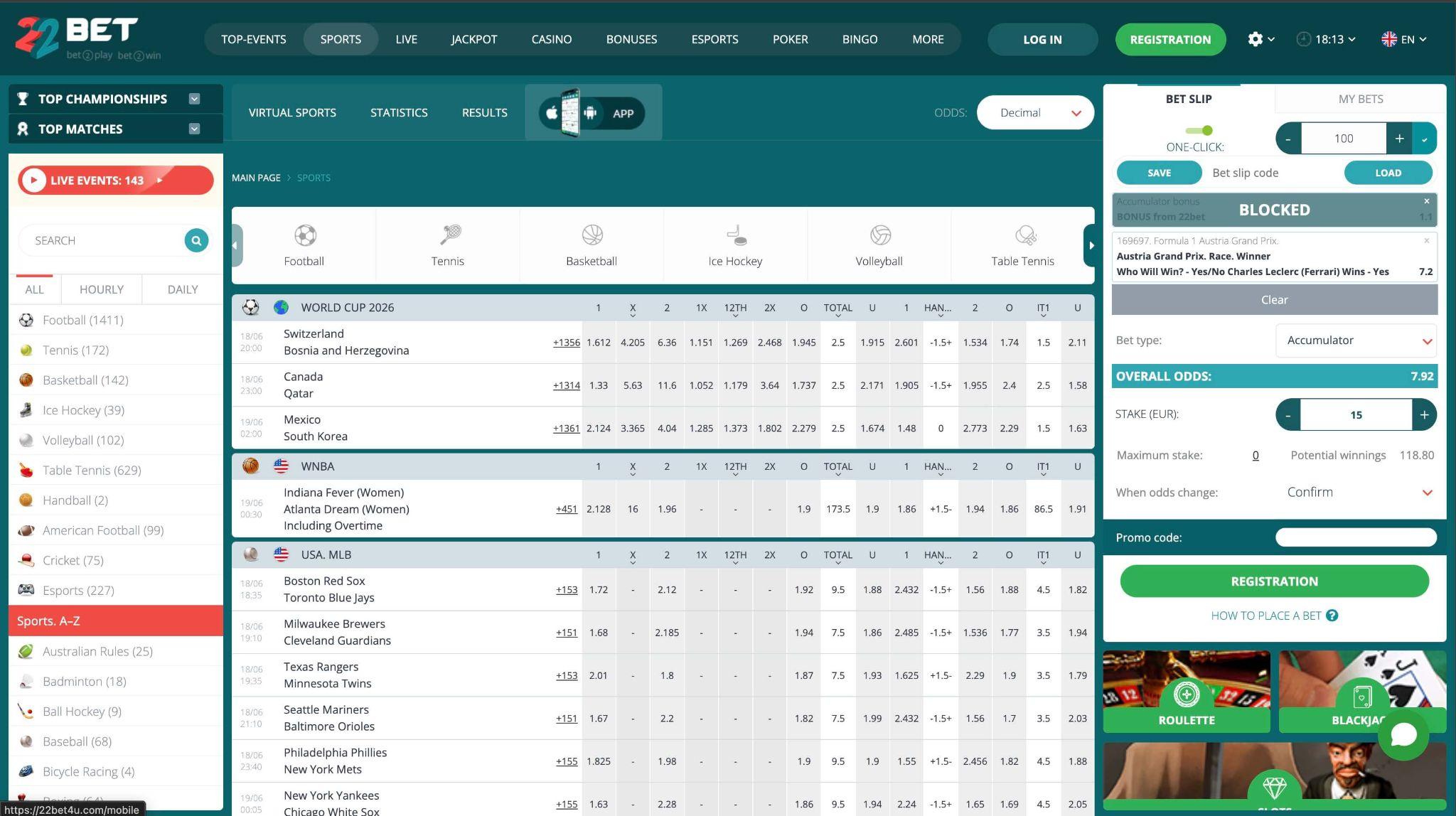The height and width of the screenshot is (816, 1456).
Task: Open the settings gear menu
Action: [1260, 39]
